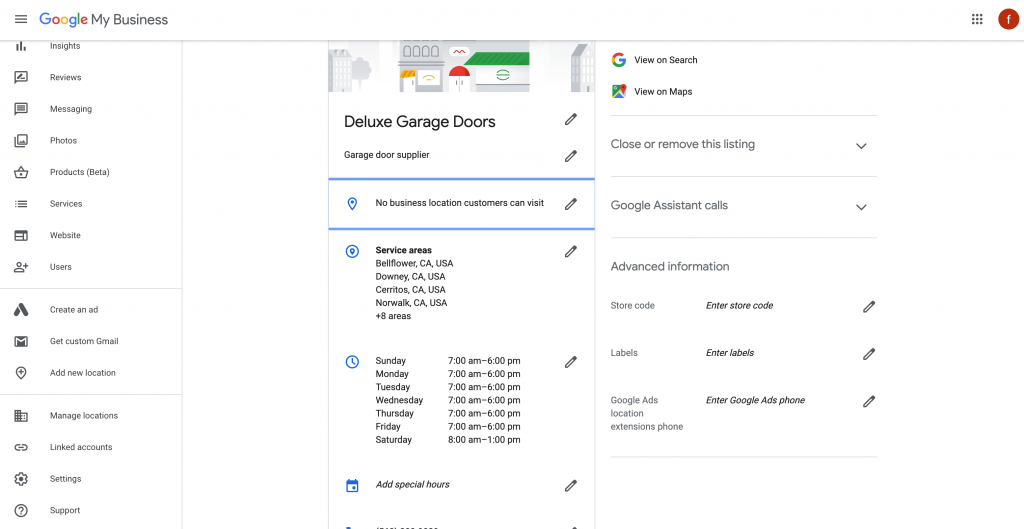This screenshot has width=1024, height=529.
Task: Edit special hours pencil icon
Action: 571,485
